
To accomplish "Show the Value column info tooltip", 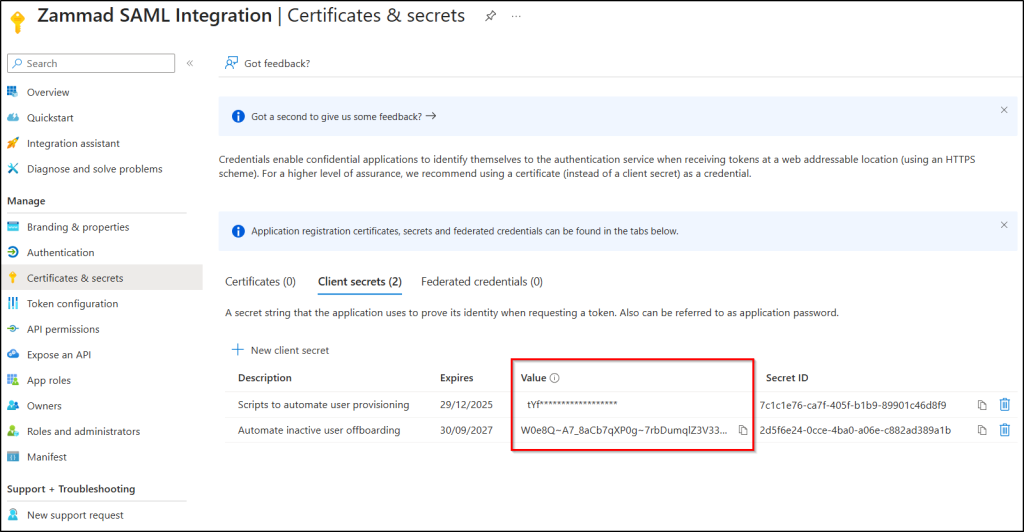I will [554, 378].
